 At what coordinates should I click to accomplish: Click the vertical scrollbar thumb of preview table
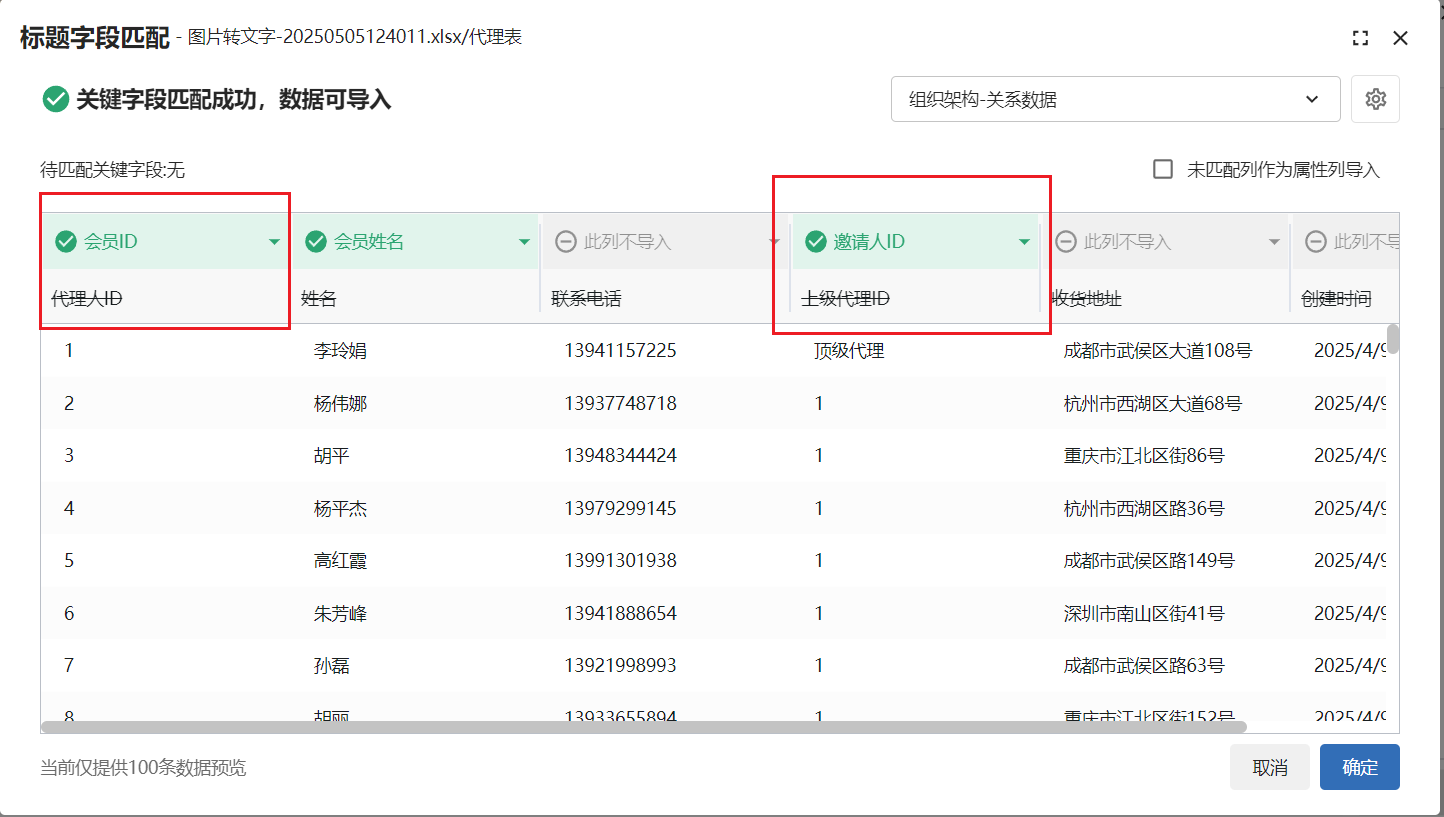click(1393, 339)
